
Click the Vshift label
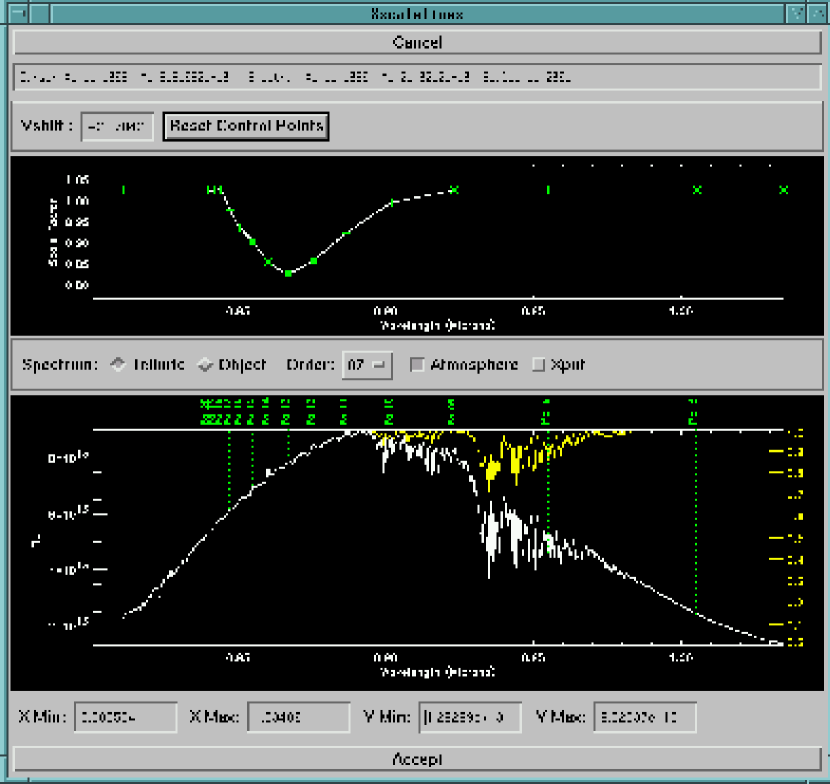pyautogui.click(x=47, y=126)
